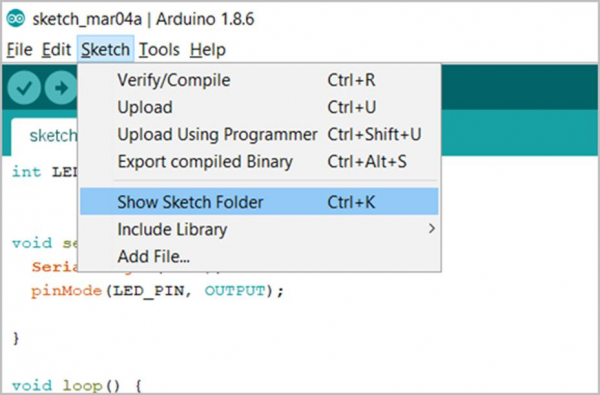Click the Verify checkmark toolbar icon

(24, 88)
